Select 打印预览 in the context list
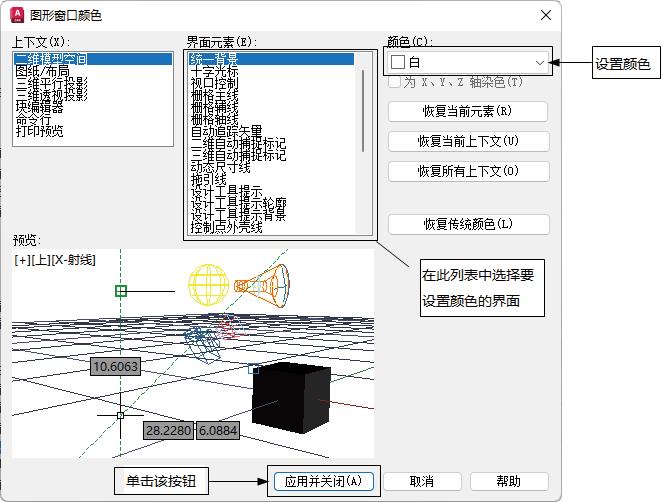 tap(40, 131)
